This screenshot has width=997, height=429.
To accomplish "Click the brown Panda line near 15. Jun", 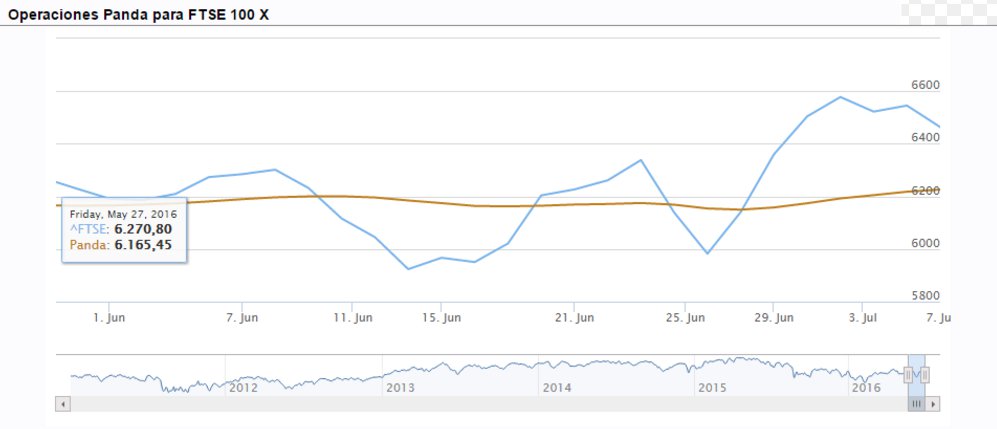I will pos(441,203).
